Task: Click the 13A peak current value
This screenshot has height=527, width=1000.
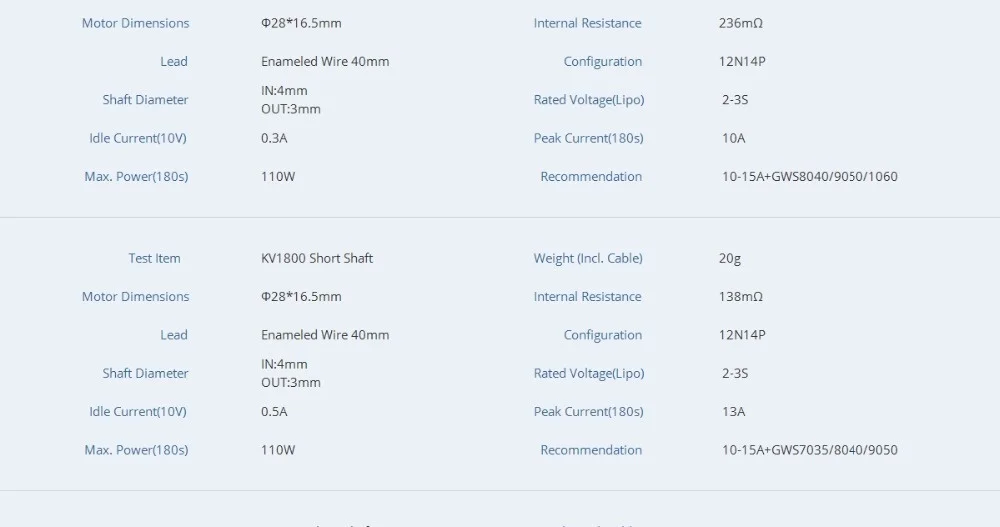Action: (734, 411)
